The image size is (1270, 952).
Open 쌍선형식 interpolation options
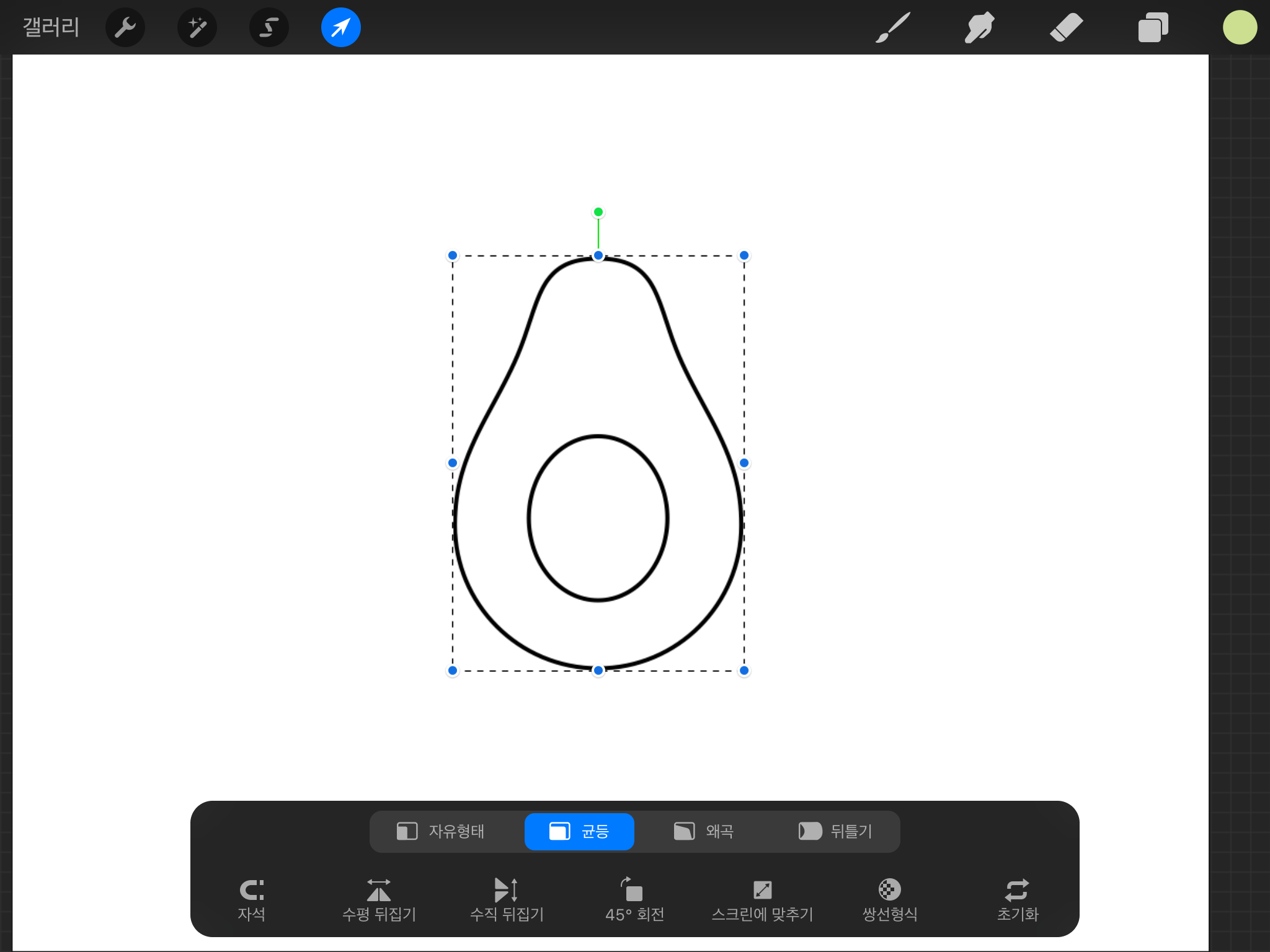[x=890, y=899]
